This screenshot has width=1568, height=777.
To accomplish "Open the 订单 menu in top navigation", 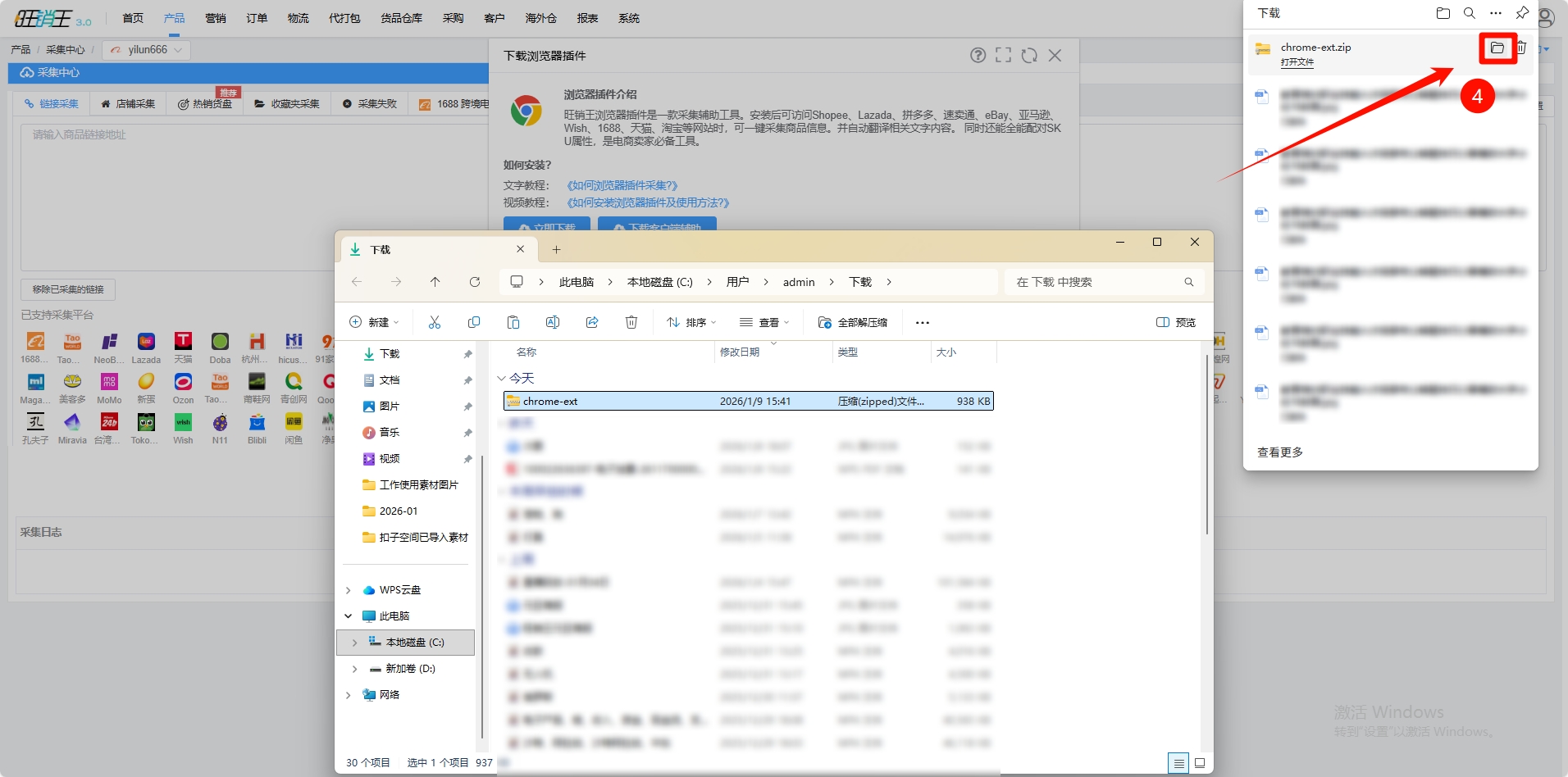I will point(257,18).
